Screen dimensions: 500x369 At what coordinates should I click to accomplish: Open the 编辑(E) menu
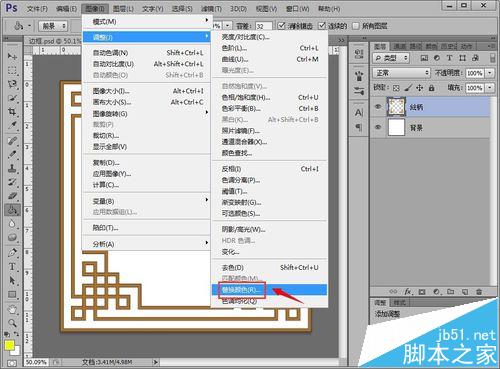tap(66, 8)
